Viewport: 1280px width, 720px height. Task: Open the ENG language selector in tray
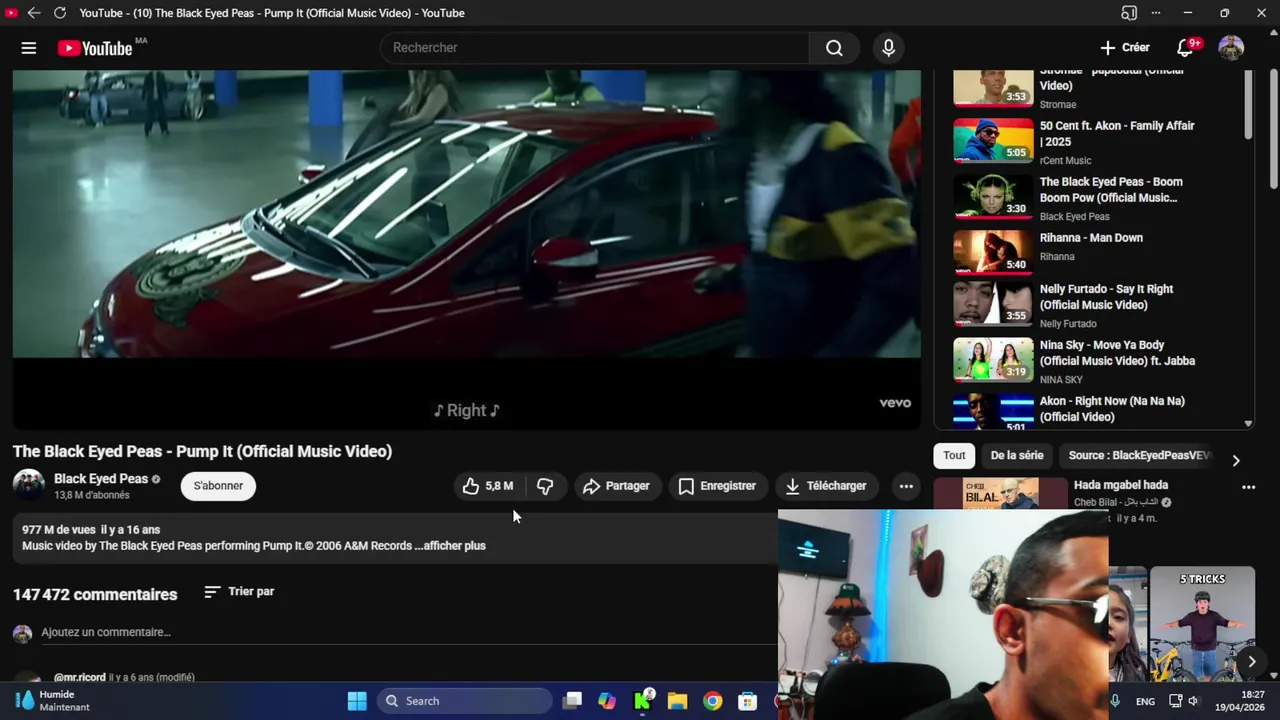(1145, 701)
